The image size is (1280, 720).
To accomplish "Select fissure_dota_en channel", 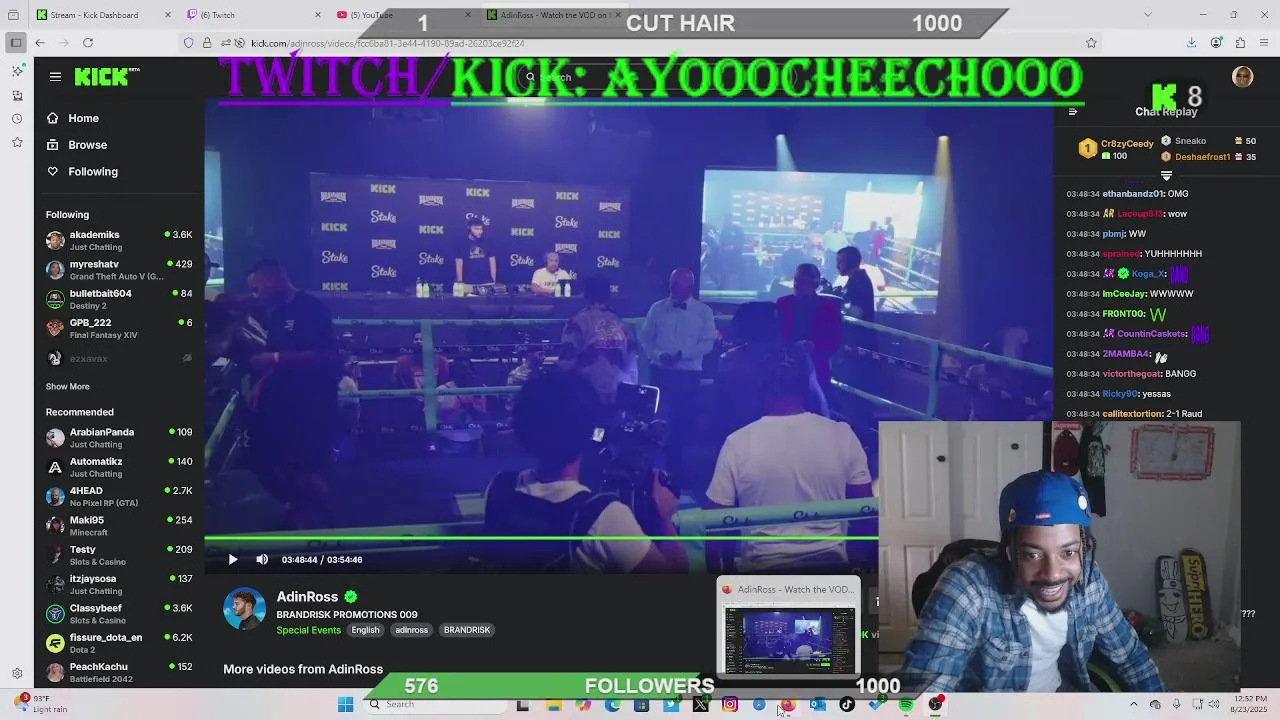I will [x=119, y=643].
